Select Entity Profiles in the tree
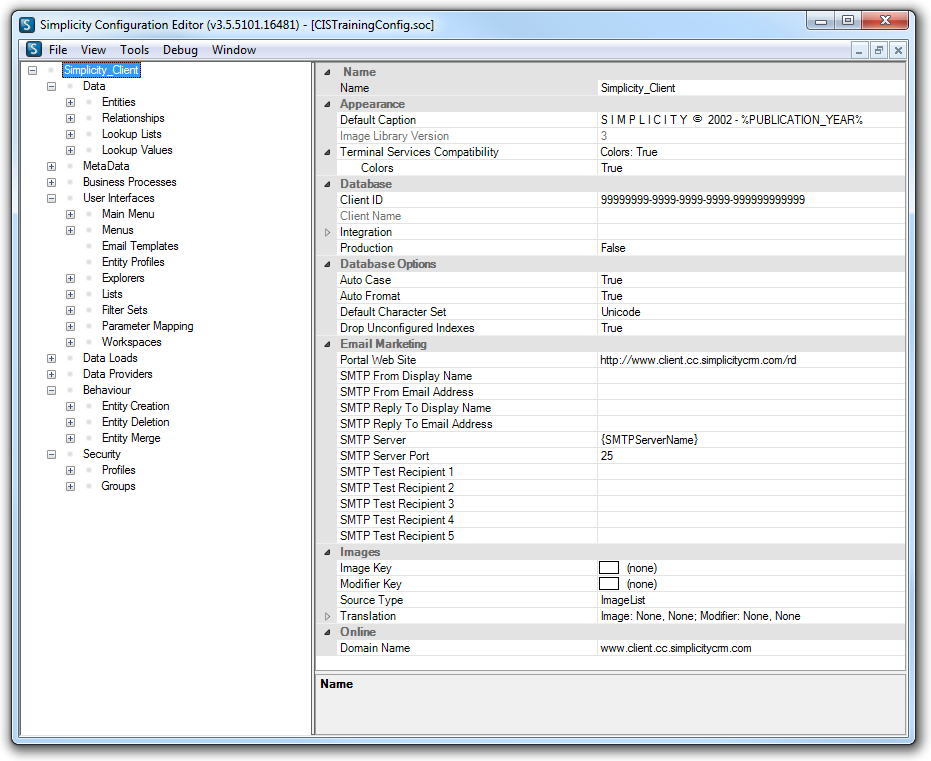Viewport: 931px width, 761px height. [x=133, y=262]
